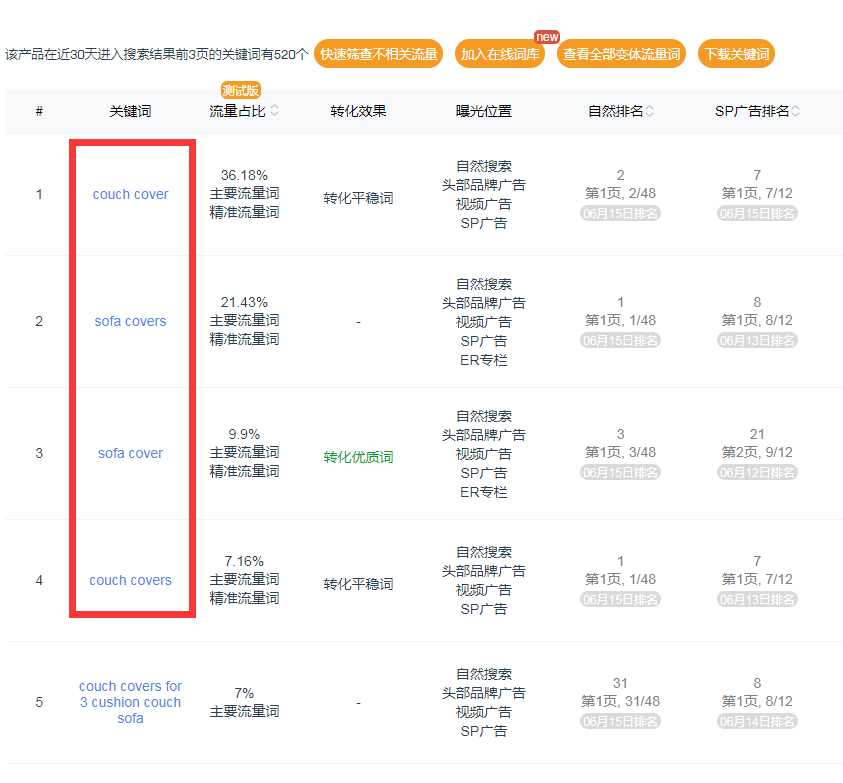Click 06月15日排名 badge under 第1页, 31/48
The height and width of the screenshot is (783, 843).
[x=620, y=722]
